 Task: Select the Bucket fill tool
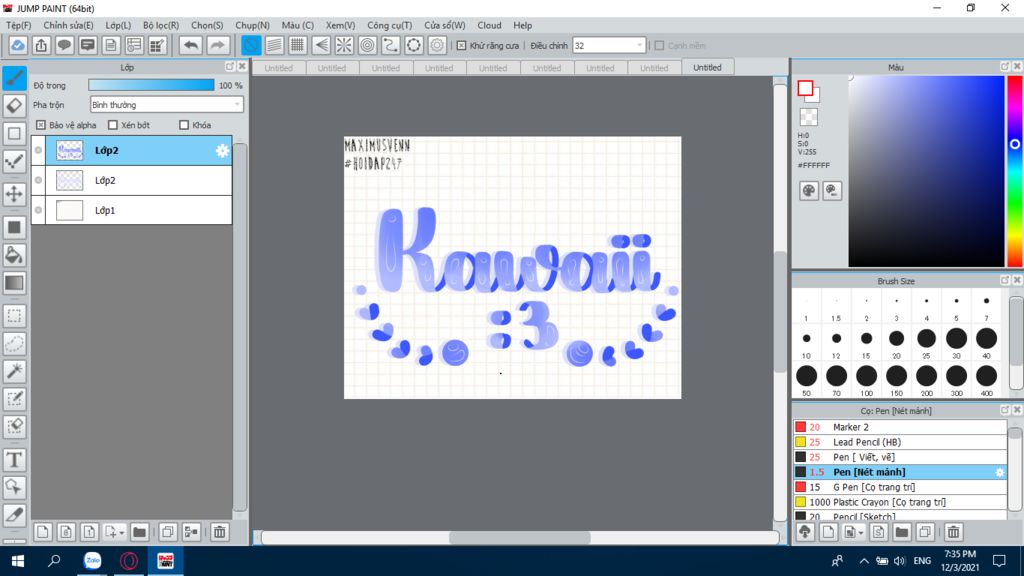pyautogui.click(x=14, y=255)
